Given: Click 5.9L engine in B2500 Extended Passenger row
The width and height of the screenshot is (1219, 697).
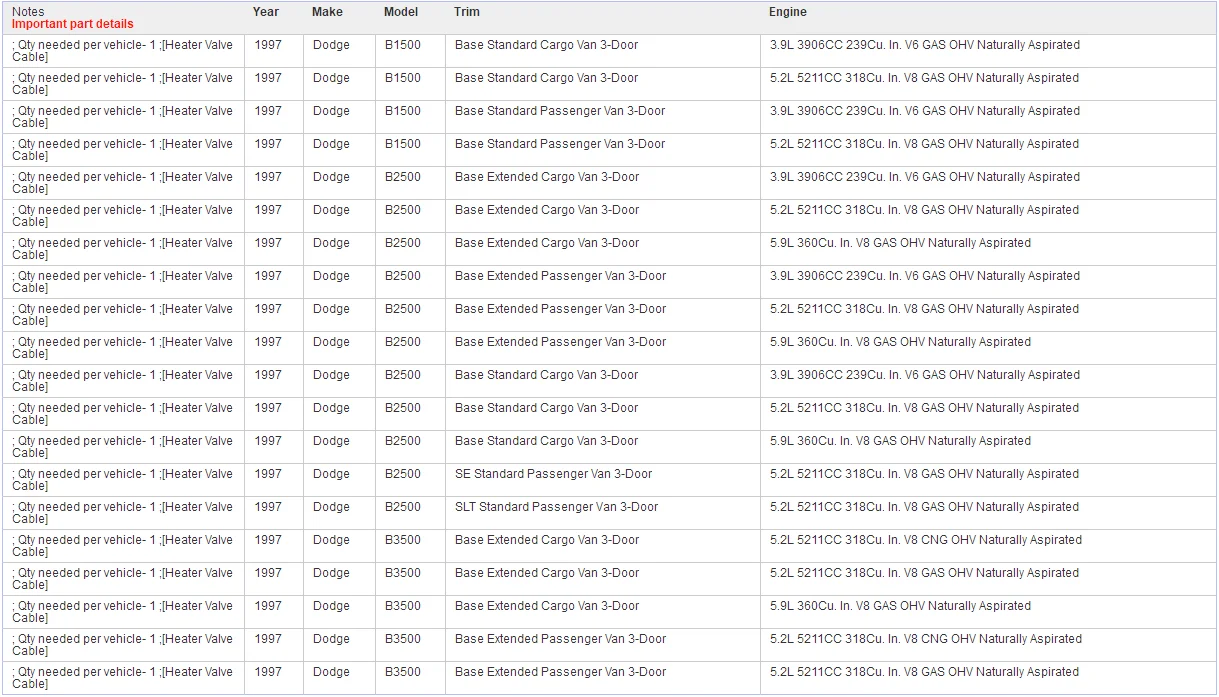Looking at the screenshot, I should tap(900, 342).
